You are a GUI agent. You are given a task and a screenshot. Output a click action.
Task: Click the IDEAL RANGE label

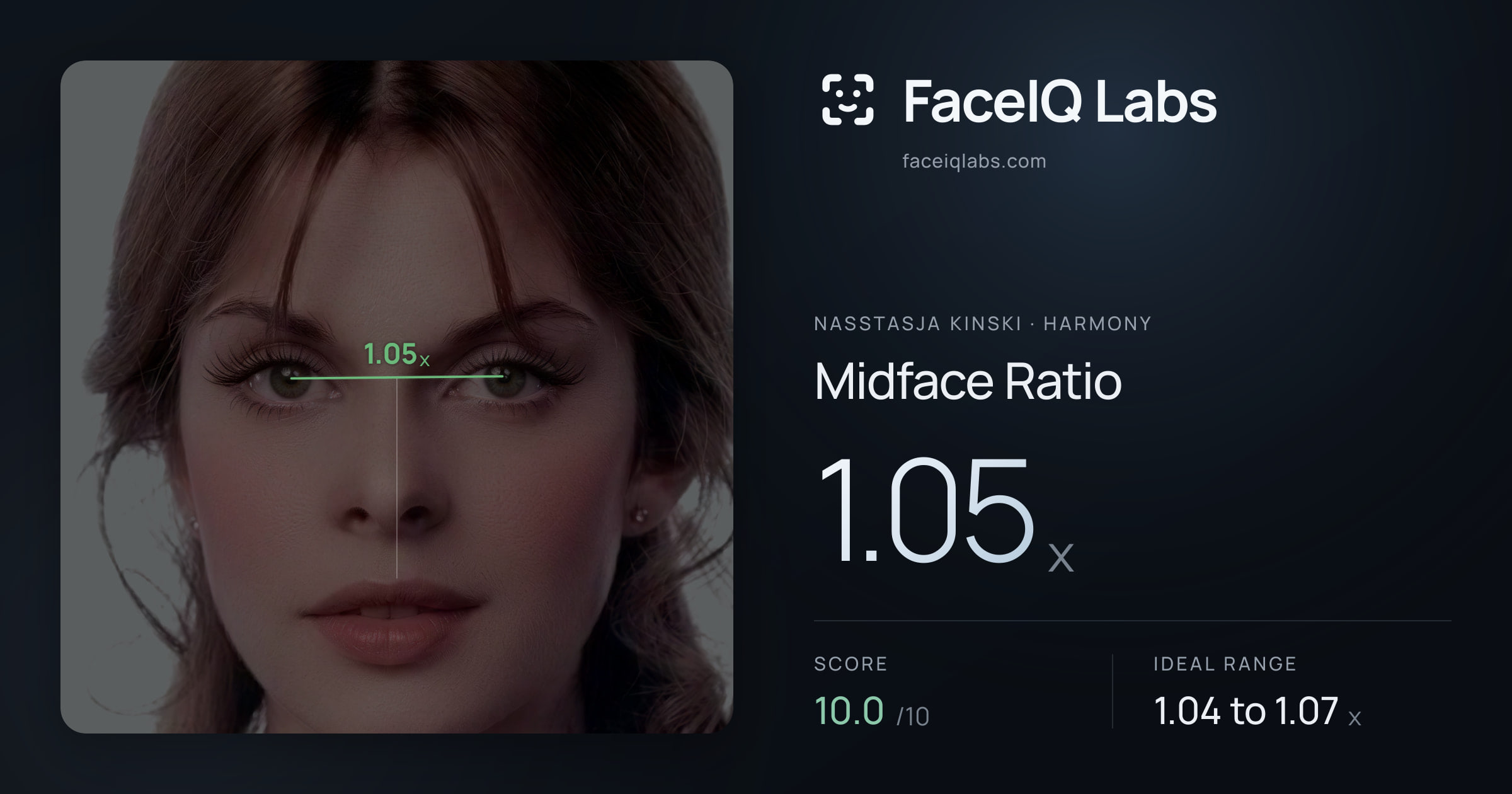pos(1225,664)
